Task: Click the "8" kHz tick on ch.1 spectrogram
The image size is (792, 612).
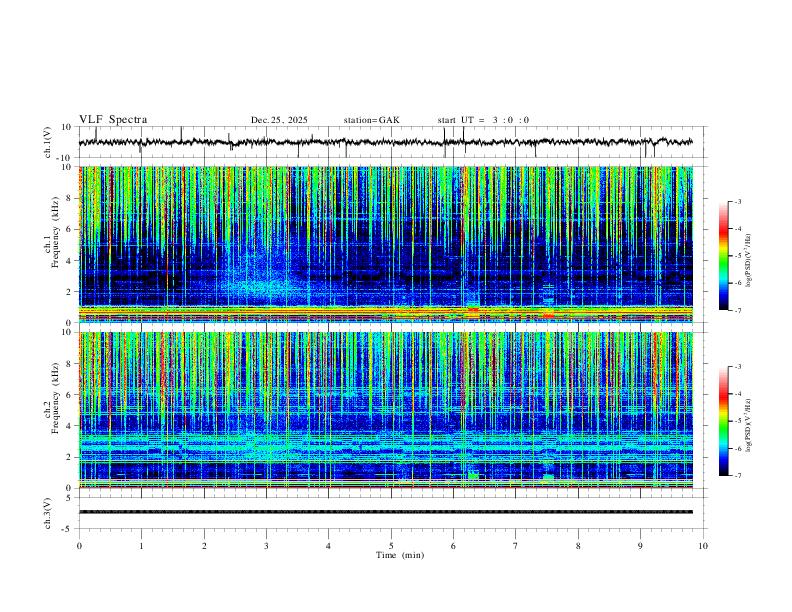Action: 69,198
